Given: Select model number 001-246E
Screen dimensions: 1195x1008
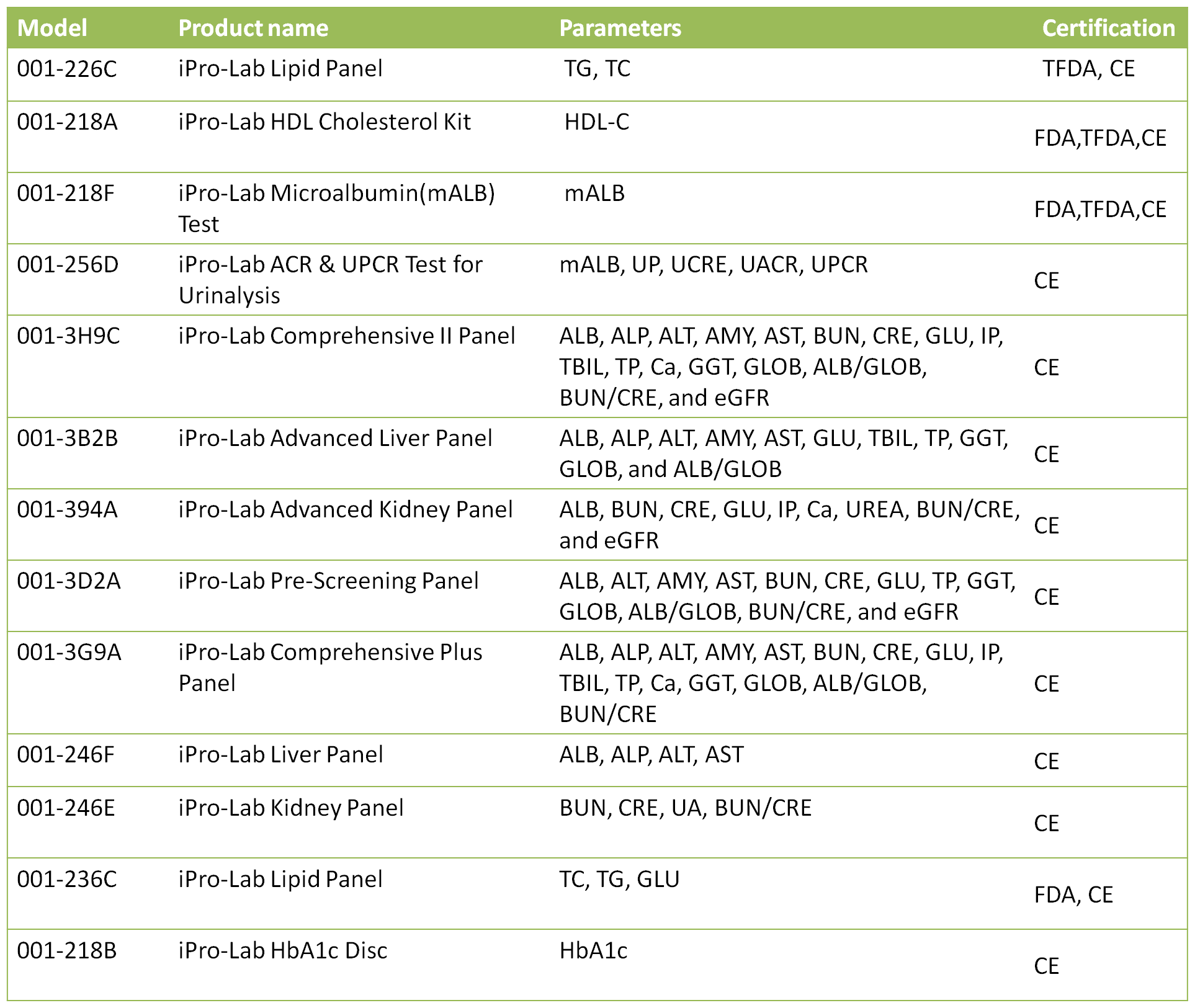Looking at the screenshot, I should coord(66,808).
